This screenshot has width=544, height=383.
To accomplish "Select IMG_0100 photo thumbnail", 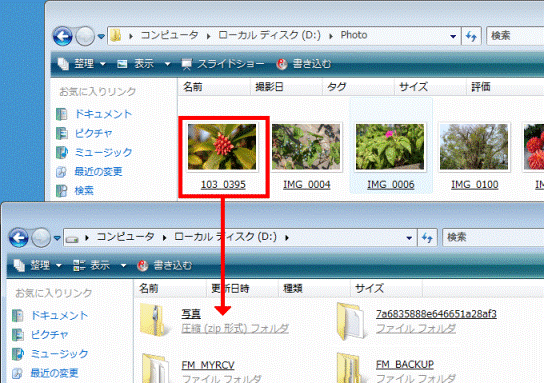I will coord(474,147).
